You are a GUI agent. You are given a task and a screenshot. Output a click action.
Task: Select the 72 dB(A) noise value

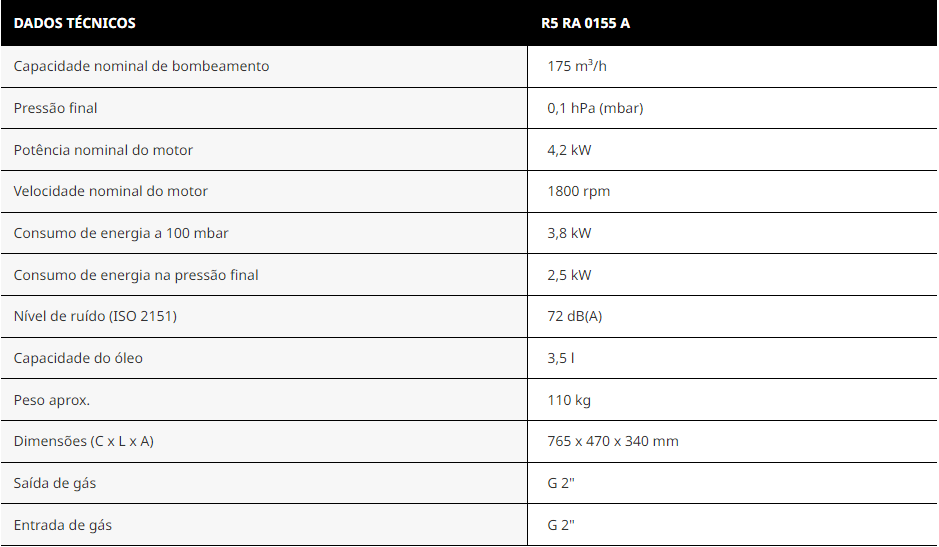(x=574, y=316)
